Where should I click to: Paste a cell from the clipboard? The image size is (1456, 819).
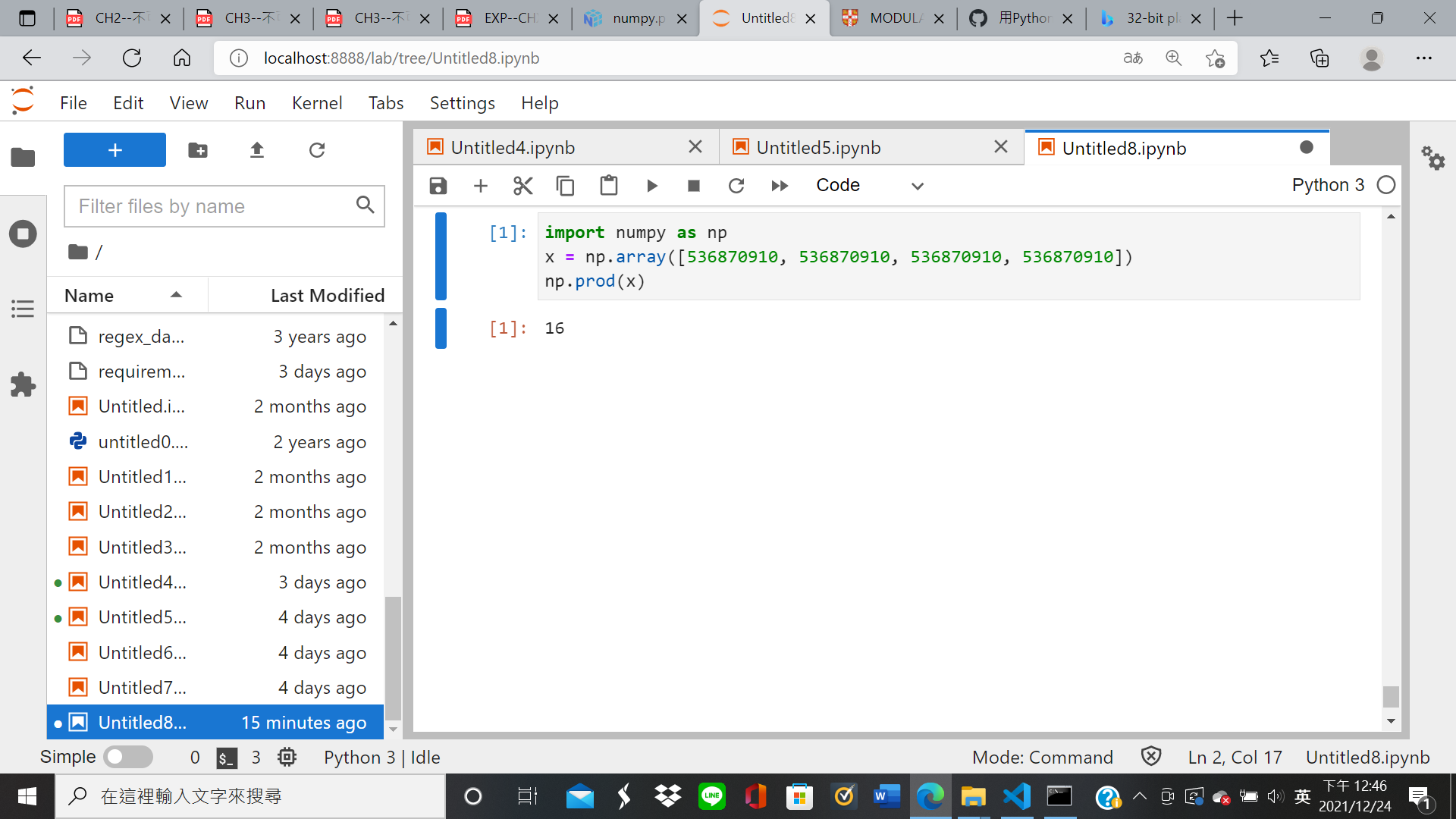[x=609, y=185]
